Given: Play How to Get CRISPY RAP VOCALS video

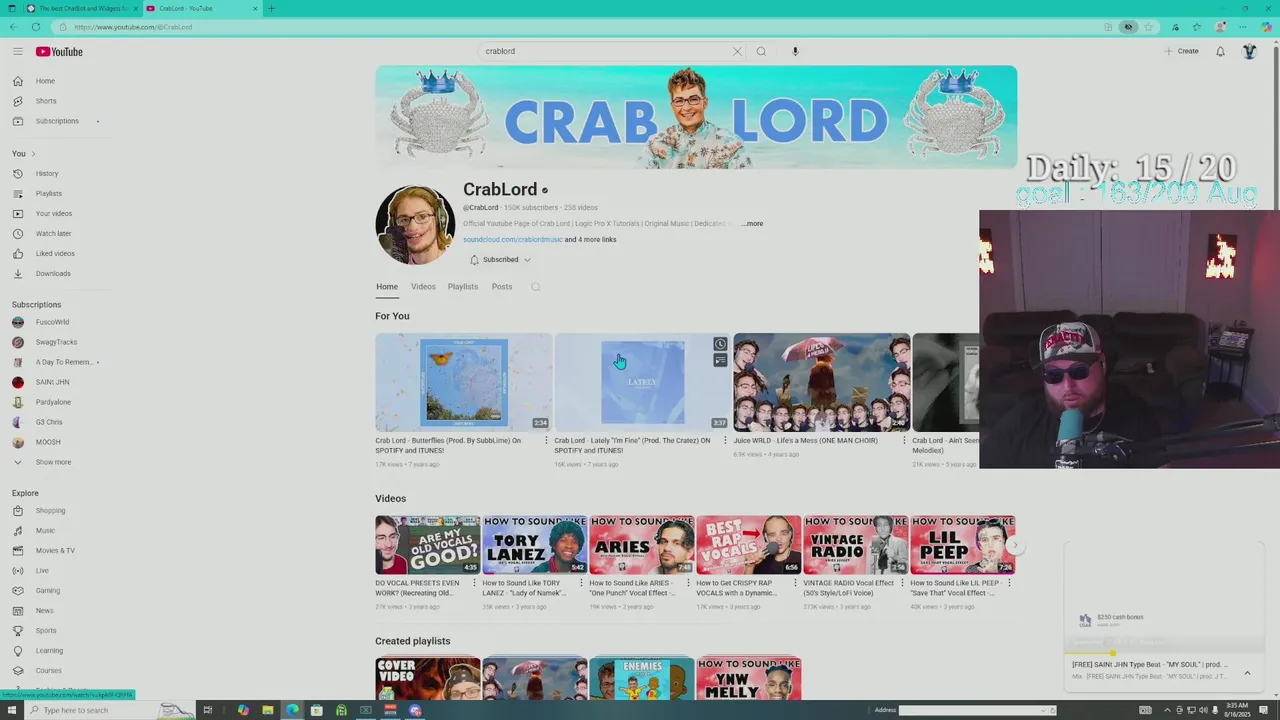Looking at the screenshot, I should (x=748, y=545).
